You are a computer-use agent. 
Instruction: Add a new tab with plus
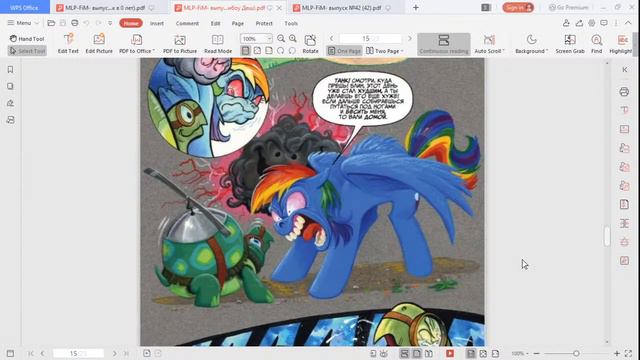coord(416,7)
